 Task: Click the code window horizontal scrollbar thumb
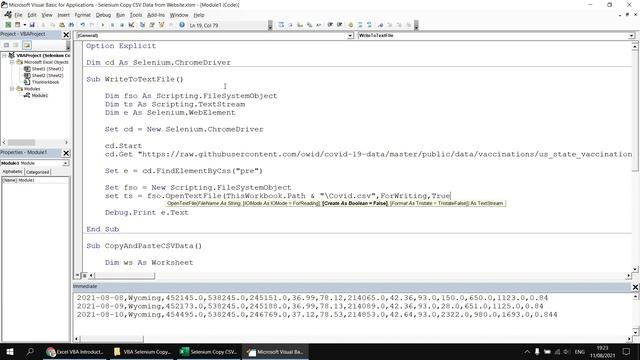pos(124,276)
